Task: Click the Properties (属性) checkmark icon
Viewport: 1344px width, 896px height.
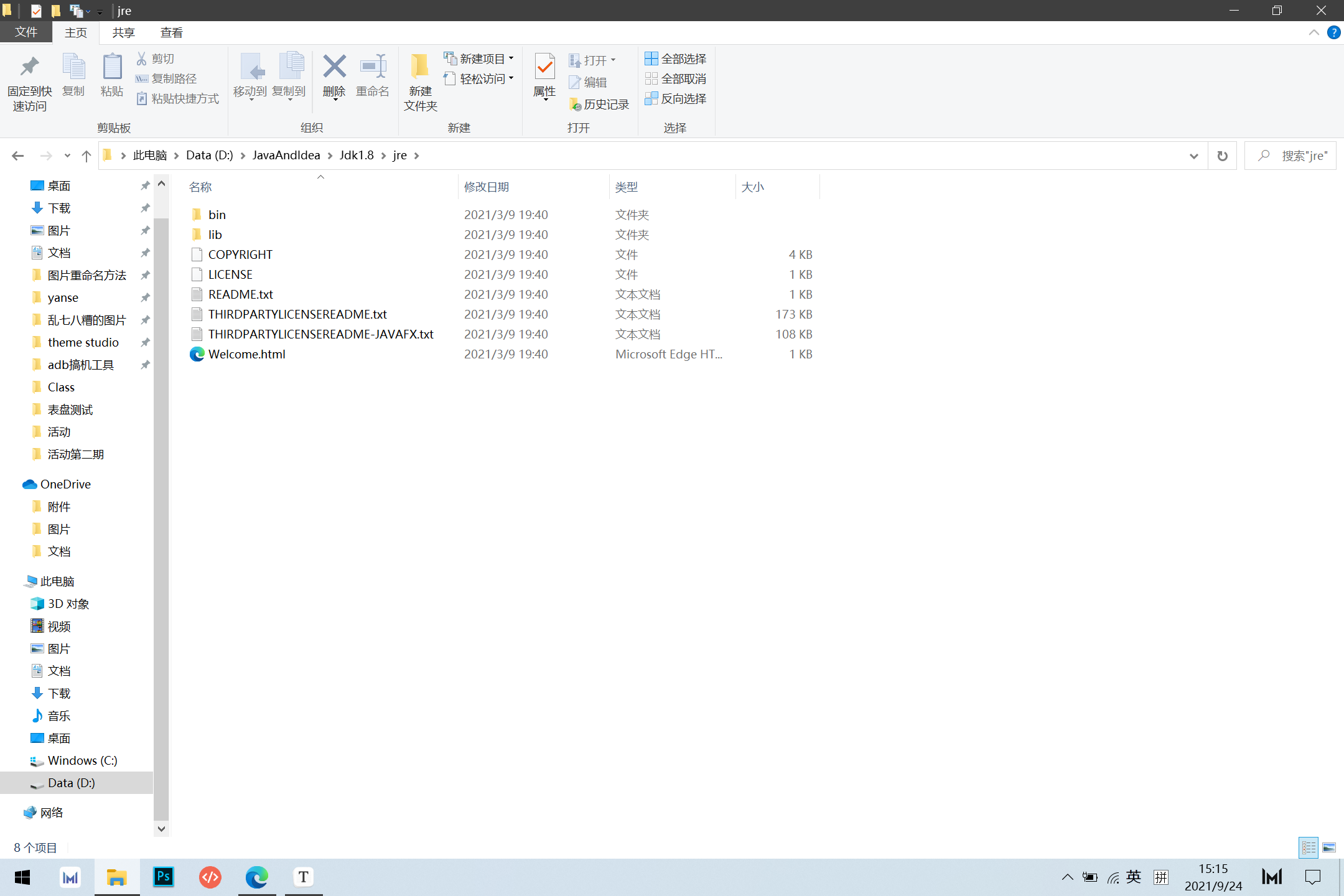Action: point(544,67)
